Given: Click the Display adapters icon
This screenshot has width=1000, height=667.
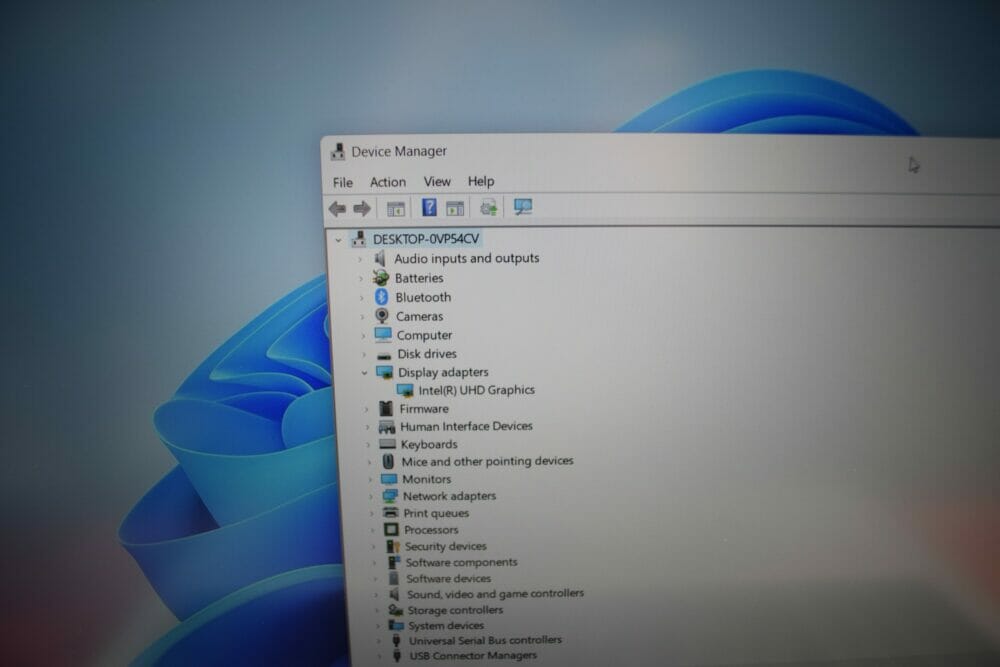Looking at the screenshot, I should [x=385, y=372].
